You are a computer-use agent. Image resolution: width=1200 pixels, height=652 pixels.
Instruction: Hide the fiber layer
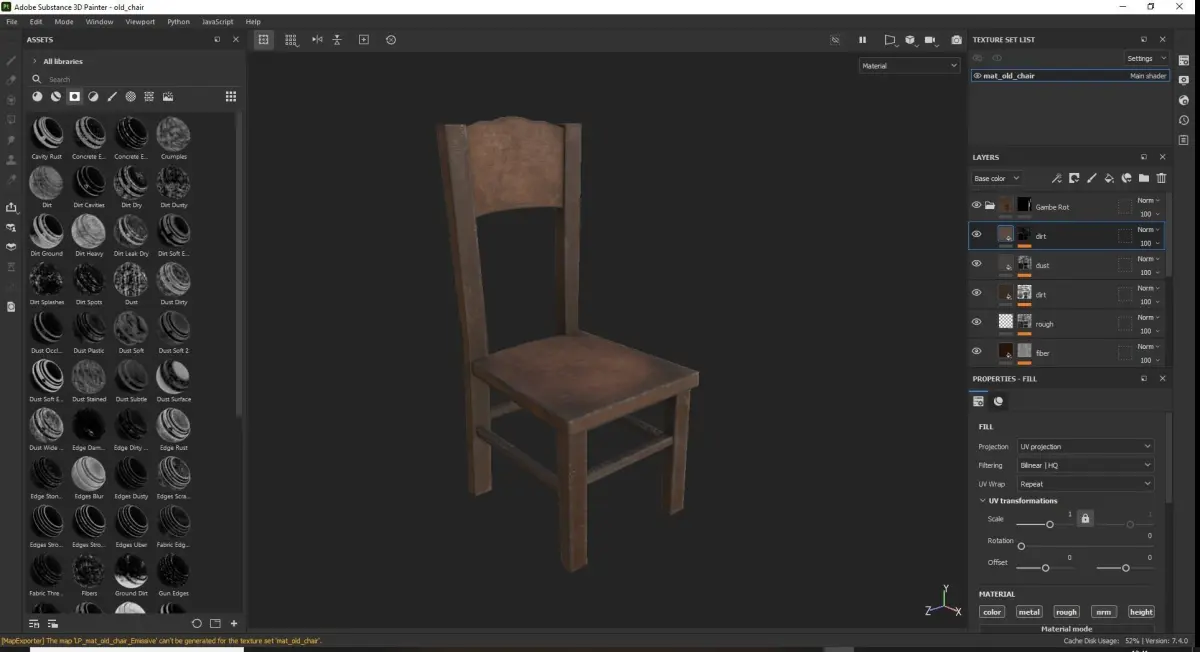click(977, 351)
